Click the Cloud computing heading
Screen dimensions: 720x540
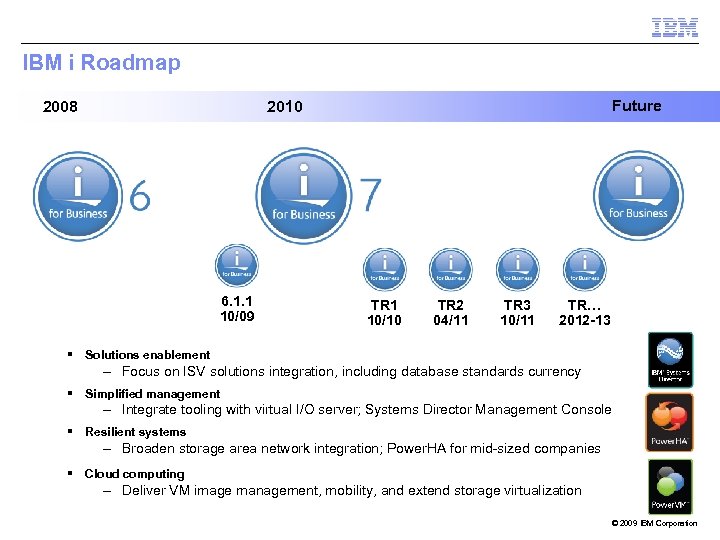[135, 474]
